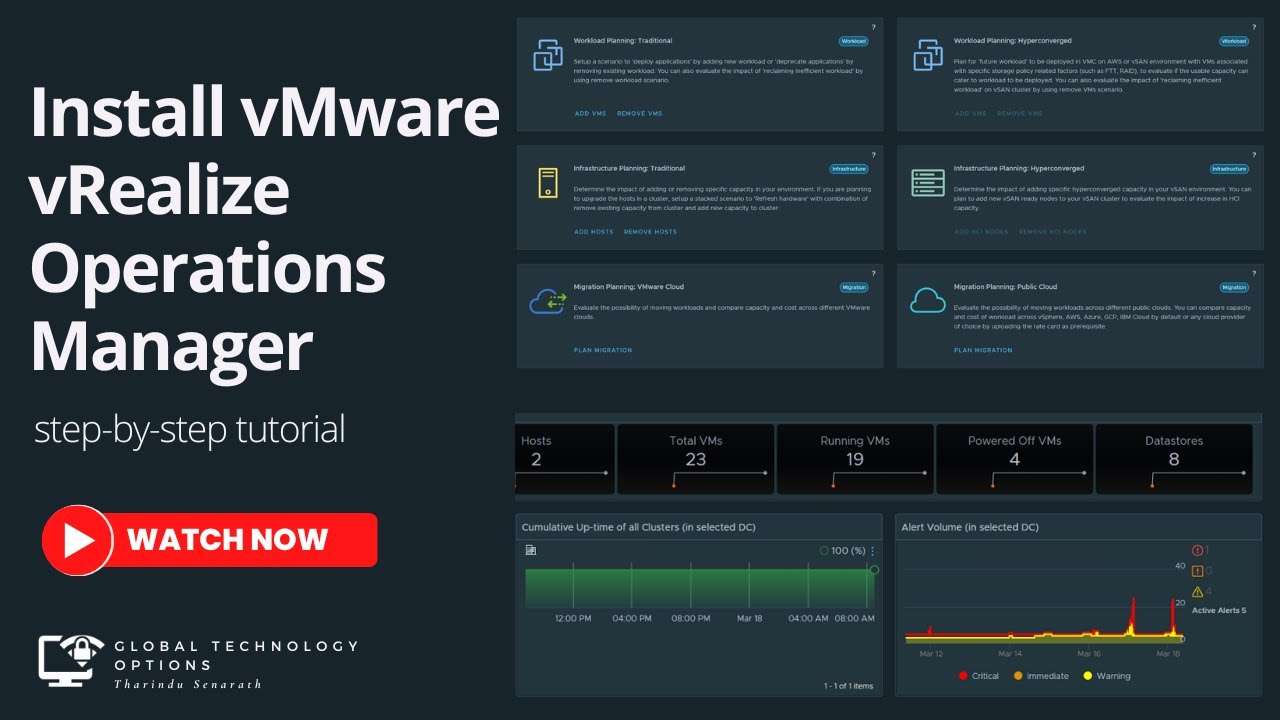Click ADD HCI NODES link

[981, 232]
